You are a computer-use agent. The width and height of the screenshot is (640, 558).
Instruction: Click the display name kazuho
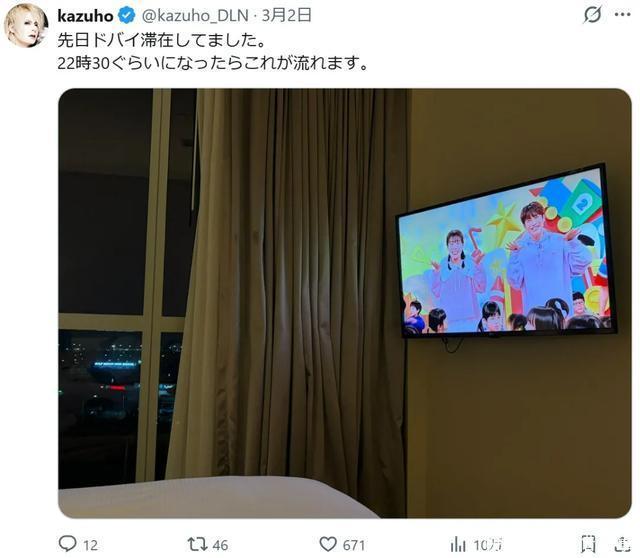85,16
